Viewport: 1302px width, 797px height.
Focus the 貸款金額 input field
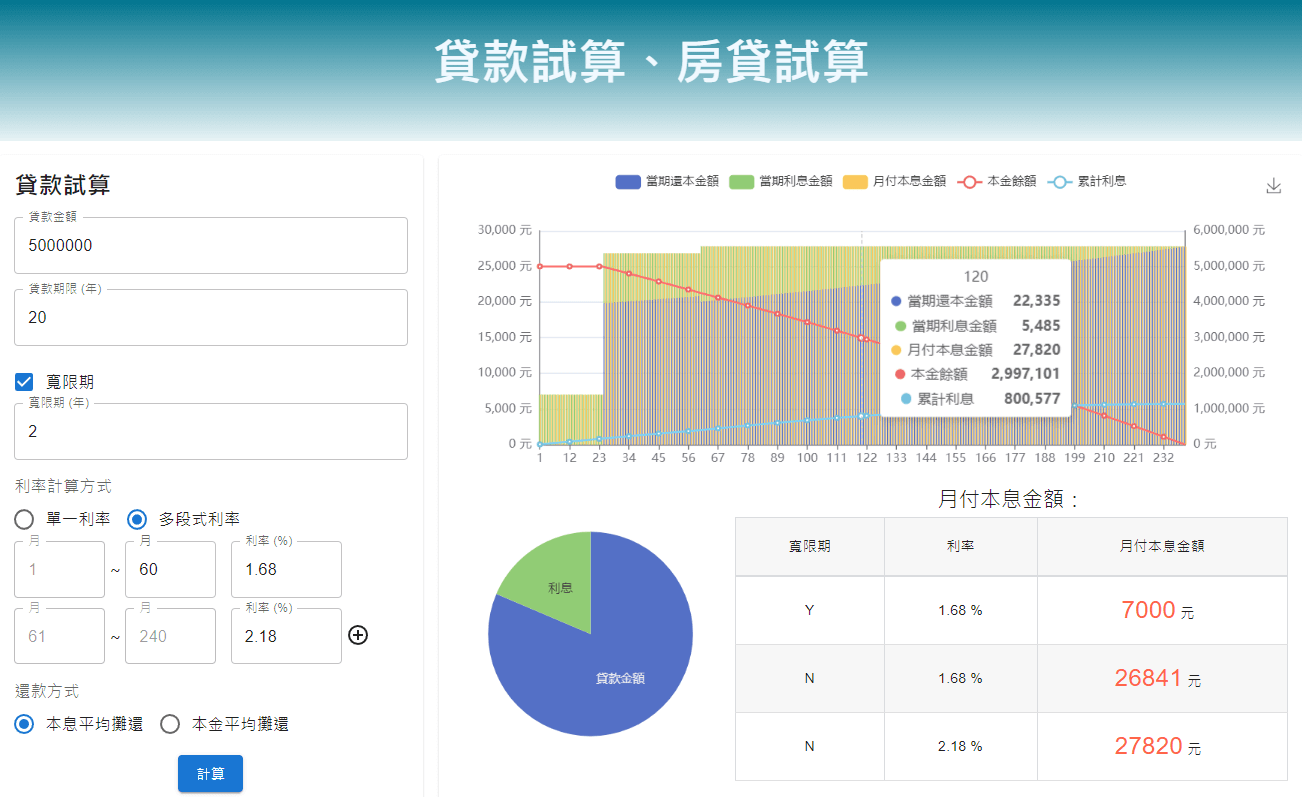click(211, 245)
